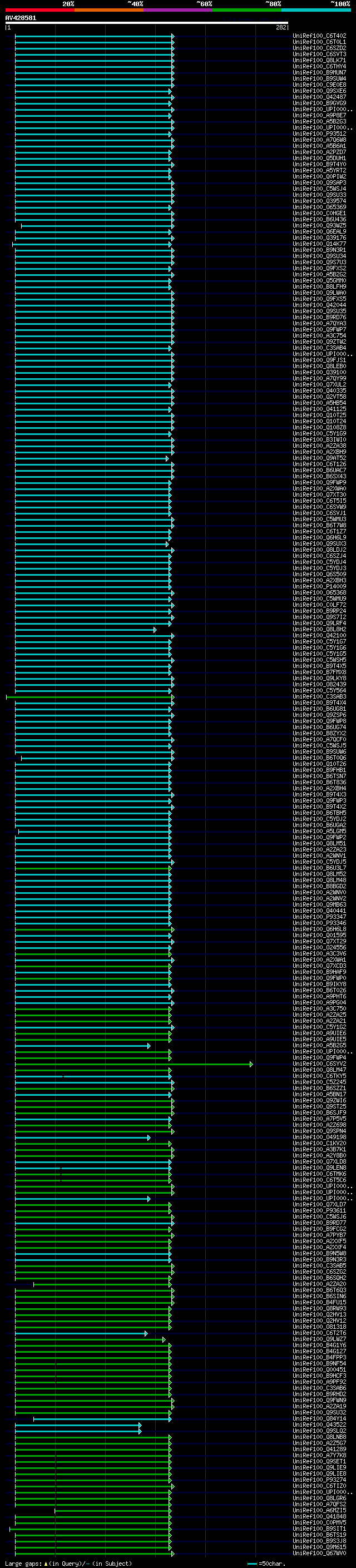Select the UniRef100_A9UIE6 label

click(x=319, y=1033)
